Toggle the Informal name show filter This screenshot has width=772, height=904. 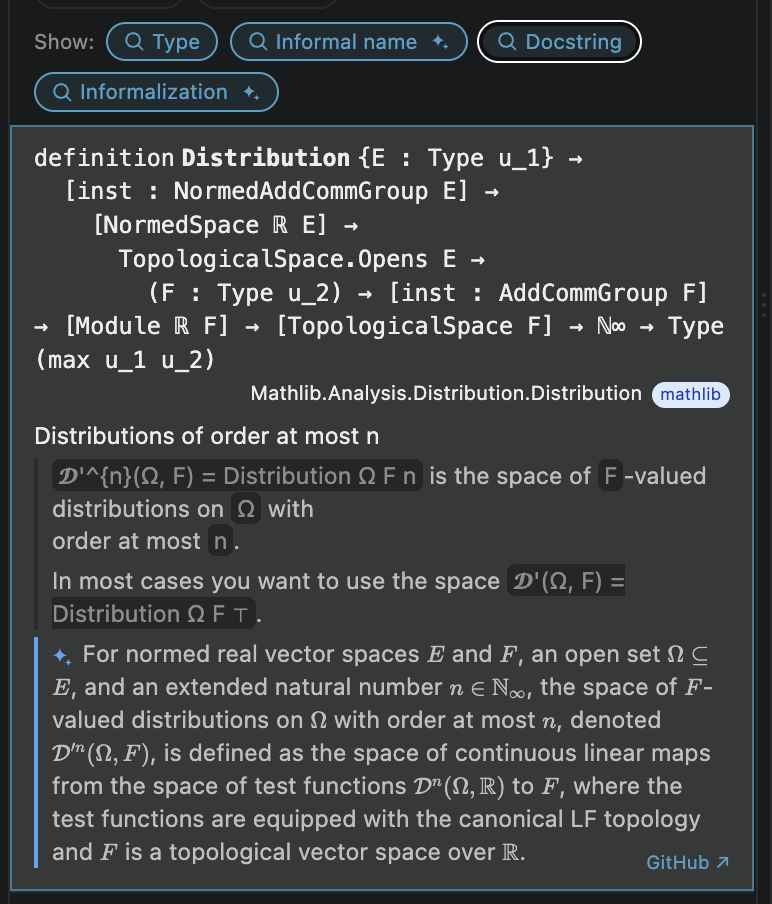pos(348,42)
